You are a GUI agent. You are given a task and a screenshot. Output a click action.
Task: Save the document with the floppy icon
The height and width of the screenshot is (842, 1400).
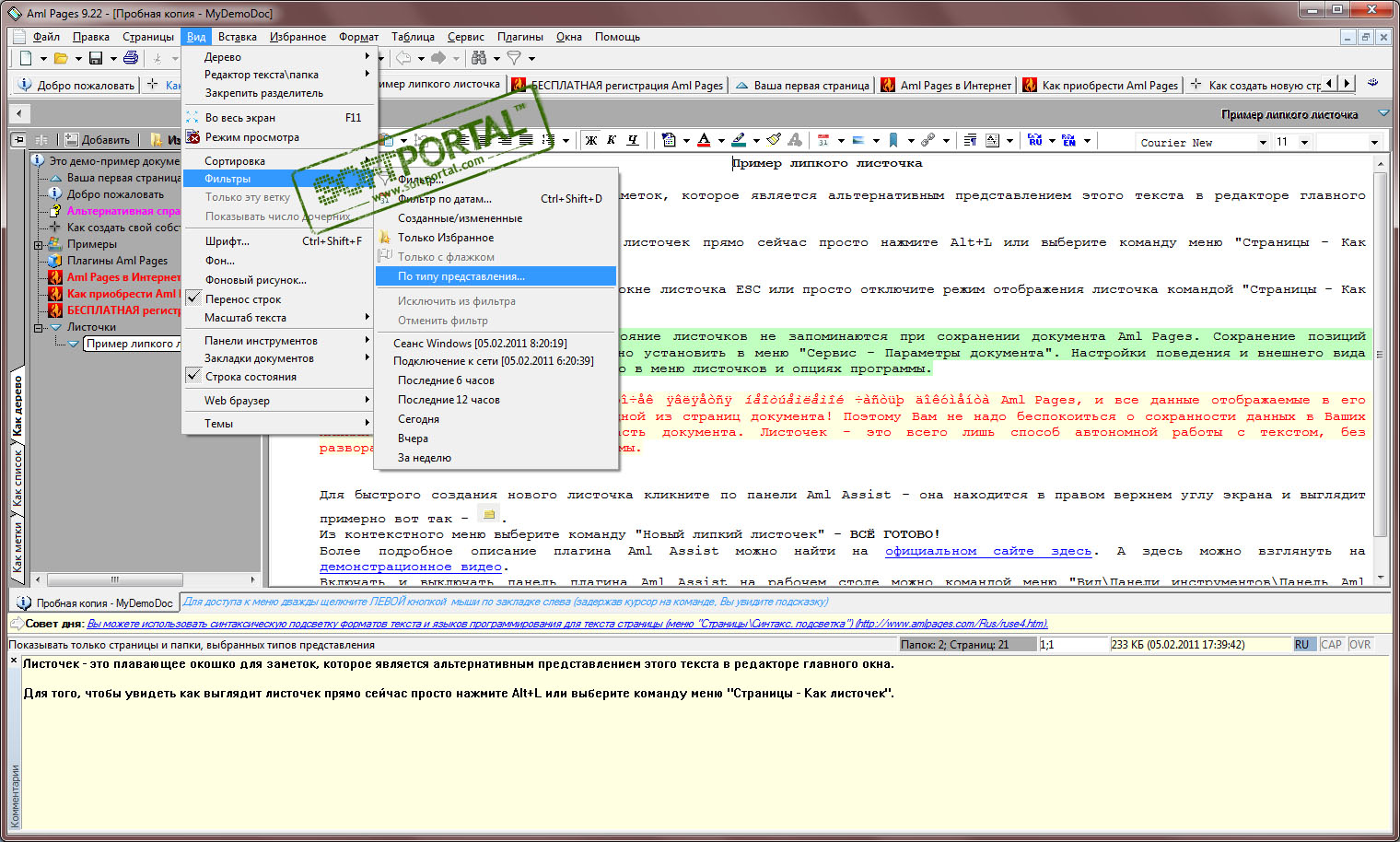pyautogui.click(x=96, y=58)
